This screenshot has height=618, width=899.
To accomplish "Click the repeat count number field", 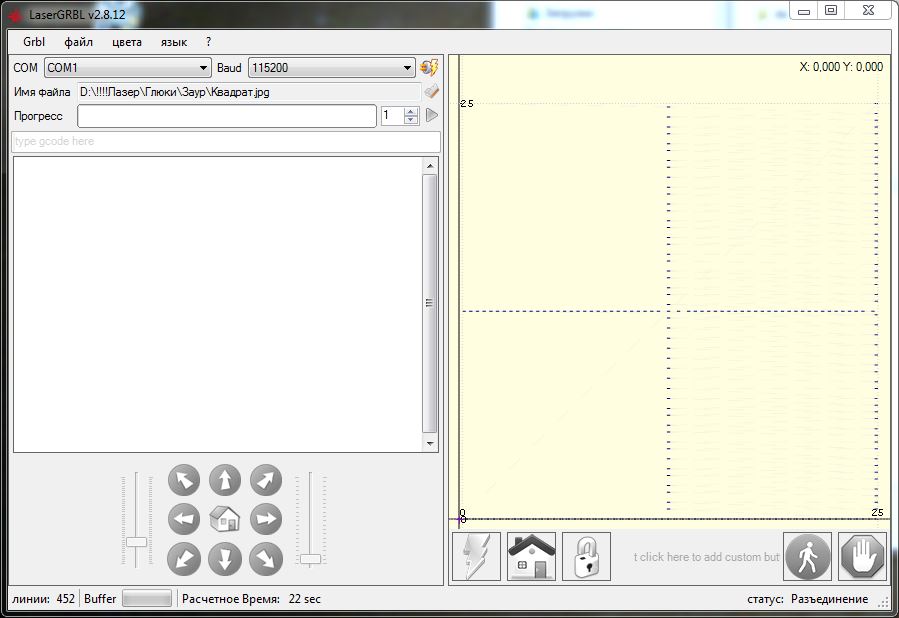I will pos(393,116).
